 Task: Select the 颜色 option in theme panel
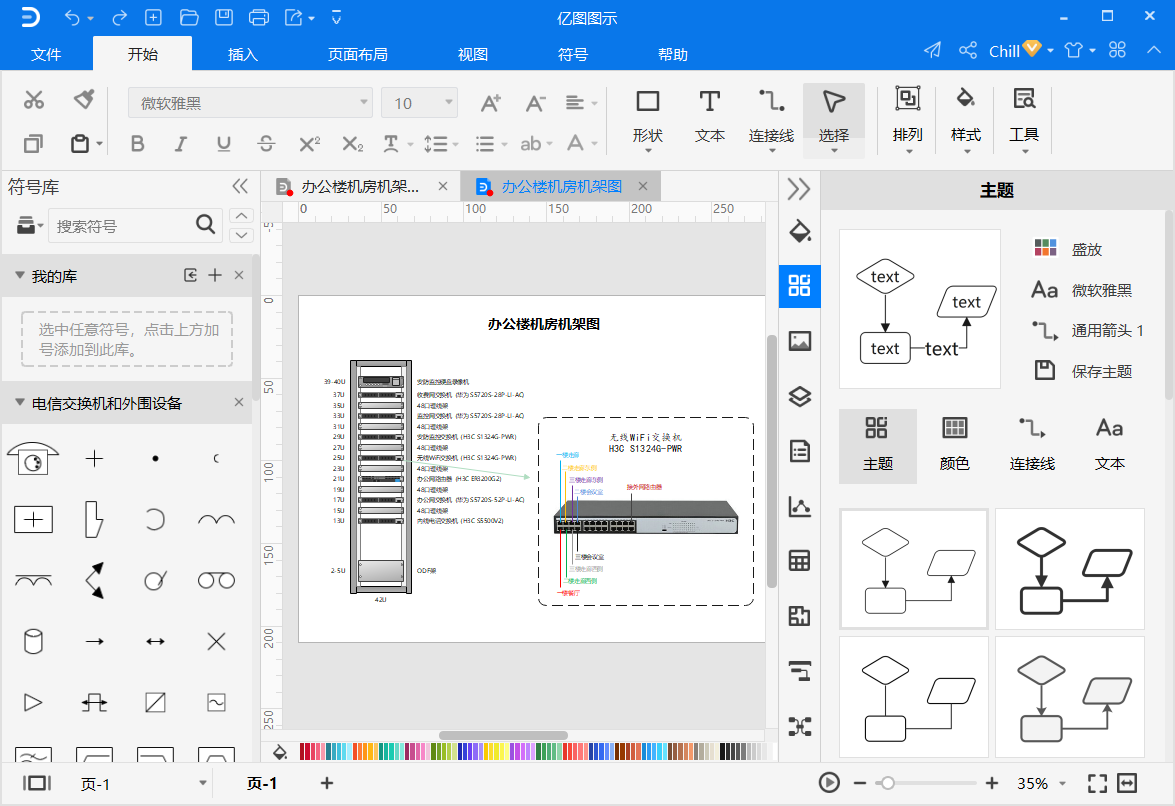pyautogui.click(x=955, y=444)
